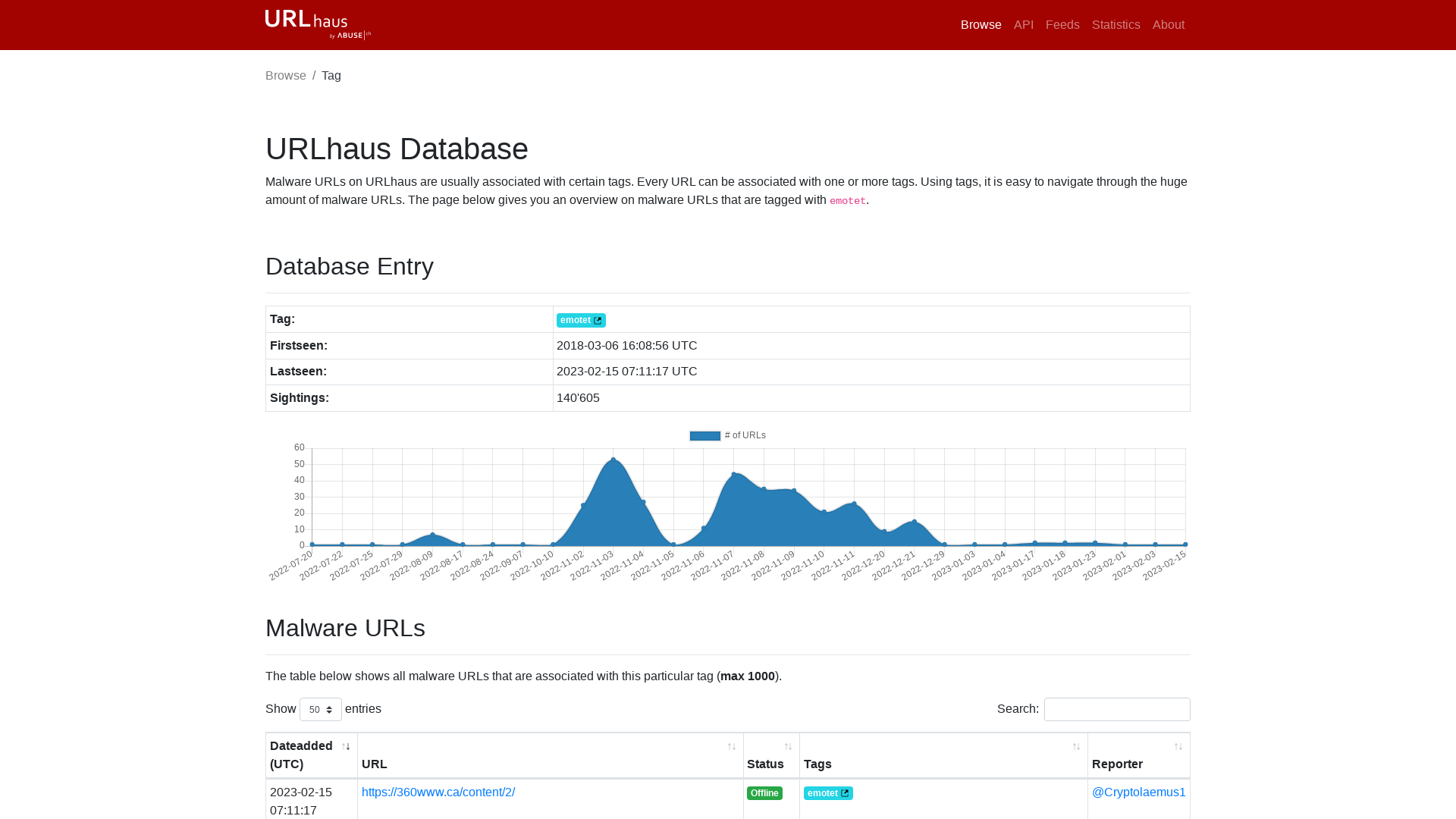The width and height of the screenshot is (1456, 819).
Task: Select Firstseen value 2018-03-06 16:08:56 UTC
Action: point(626,346)
